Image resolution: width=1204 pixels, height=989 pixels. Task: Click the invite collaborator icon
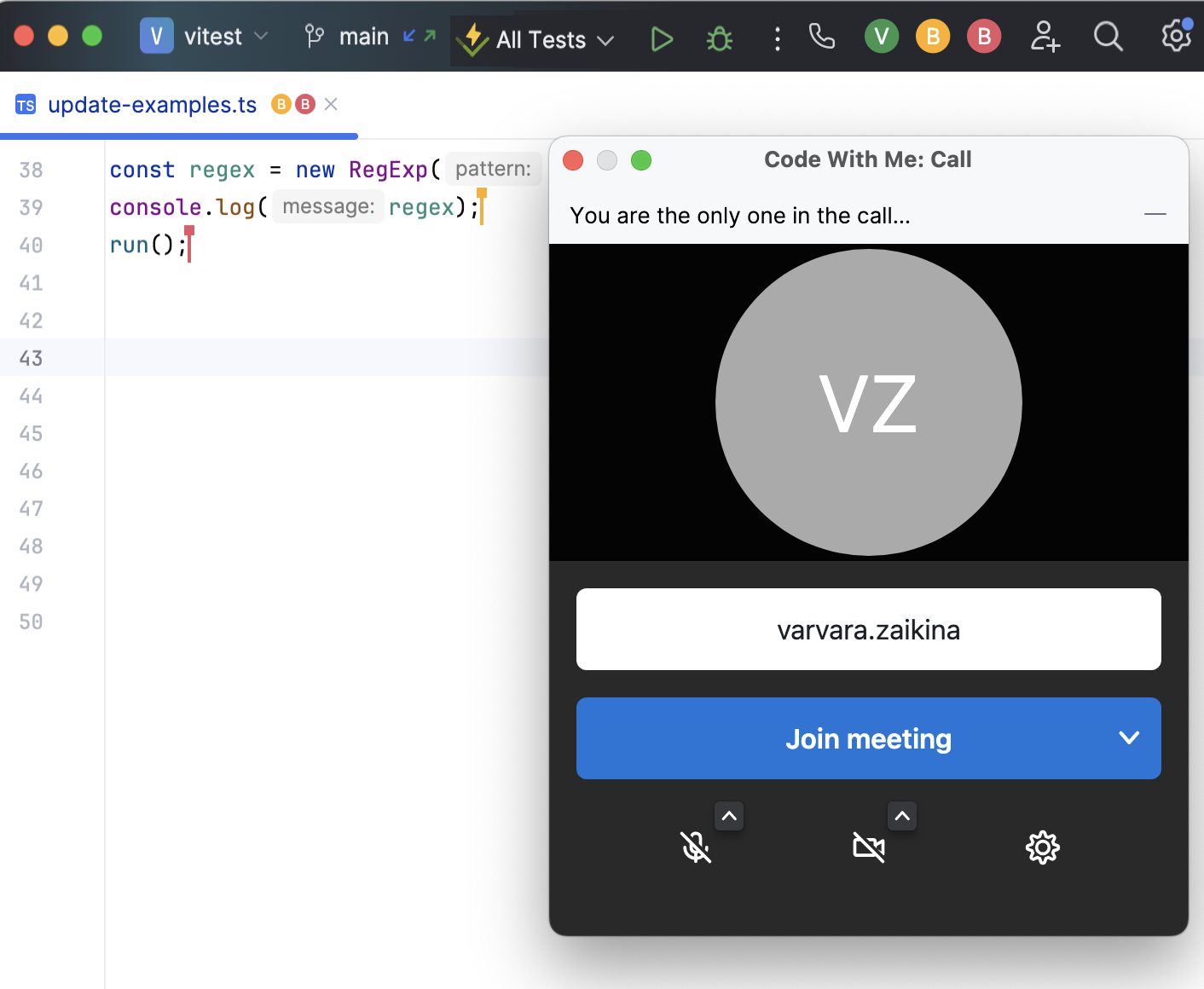1045,38
